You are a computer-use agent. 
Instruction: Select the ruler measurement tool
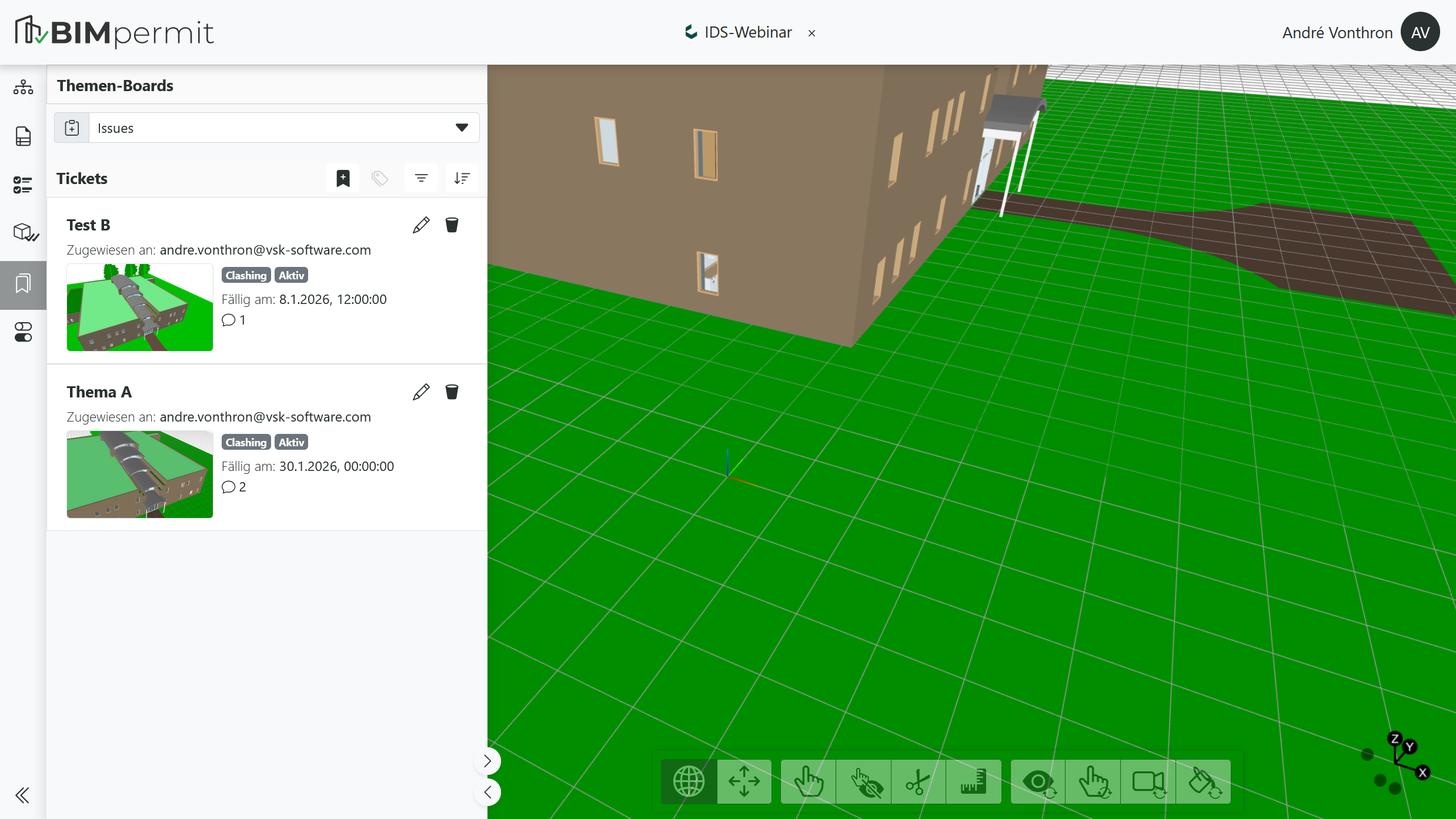coord(973,781)
